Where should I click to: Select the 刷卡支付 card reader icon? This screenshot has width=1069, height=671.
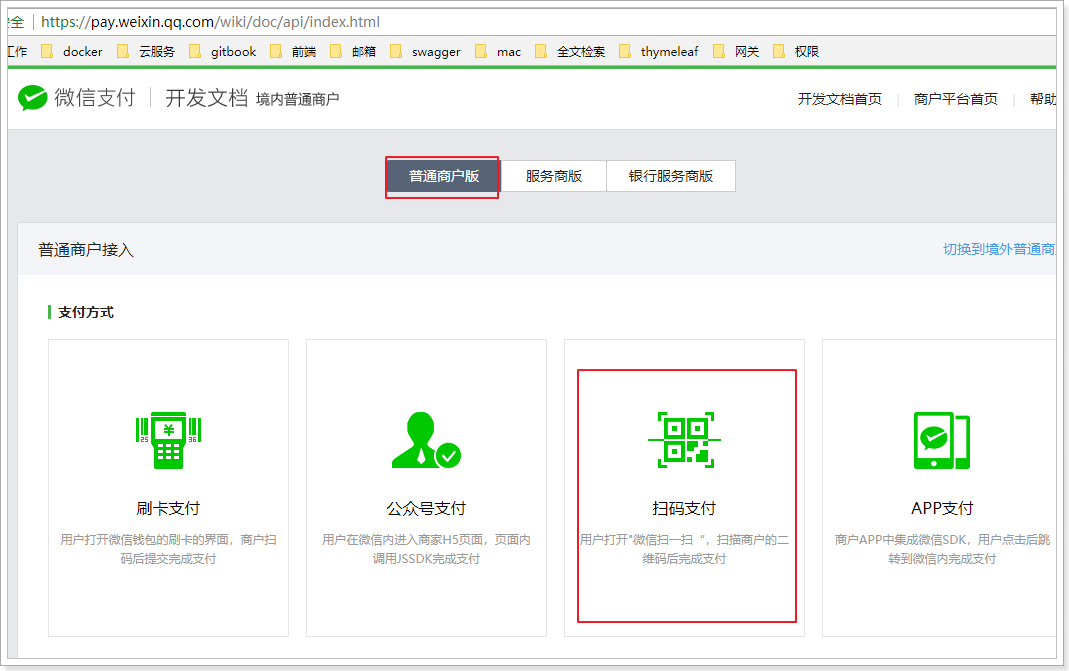(x=168, y=440)
